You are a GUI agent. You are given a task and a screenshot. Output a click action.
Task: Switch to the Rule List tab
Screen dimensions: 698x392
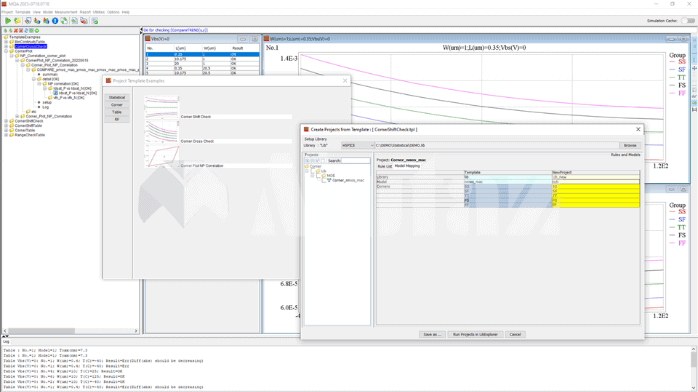pos(385,166)
